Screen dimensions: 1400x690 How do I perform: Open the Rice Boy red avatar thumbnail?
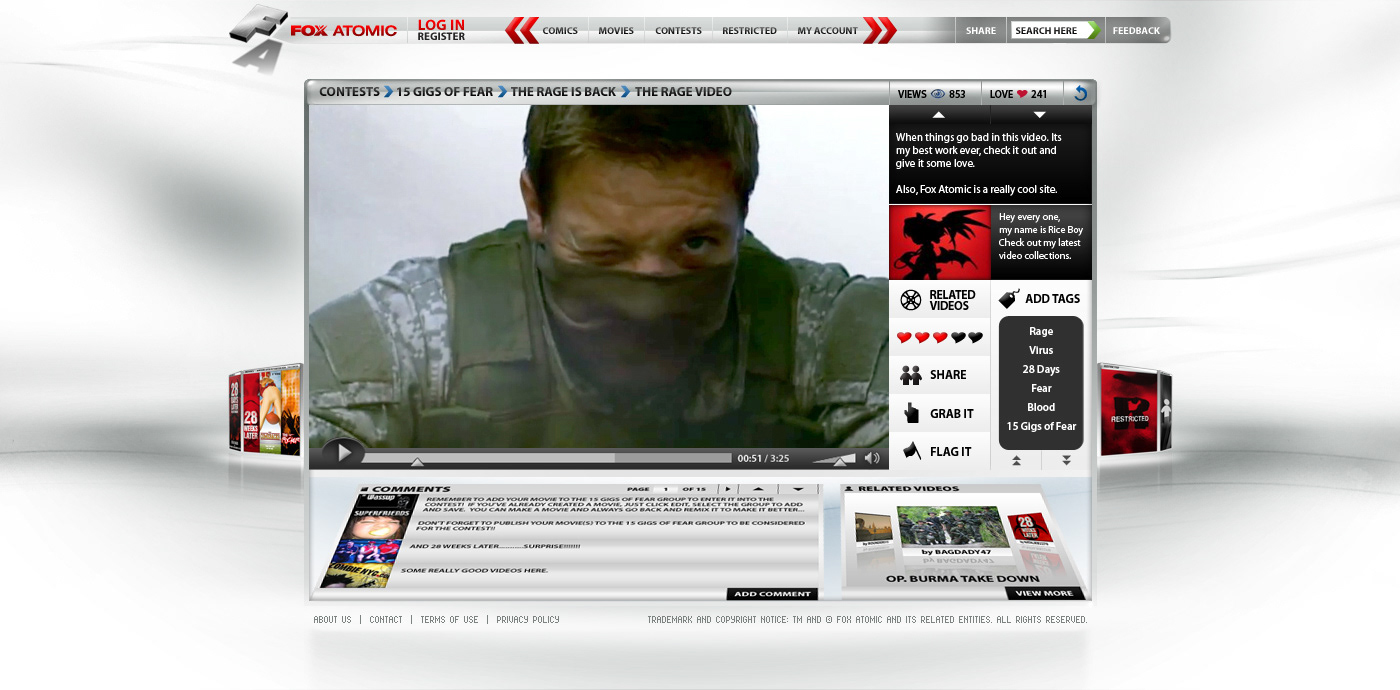point(940,243)
